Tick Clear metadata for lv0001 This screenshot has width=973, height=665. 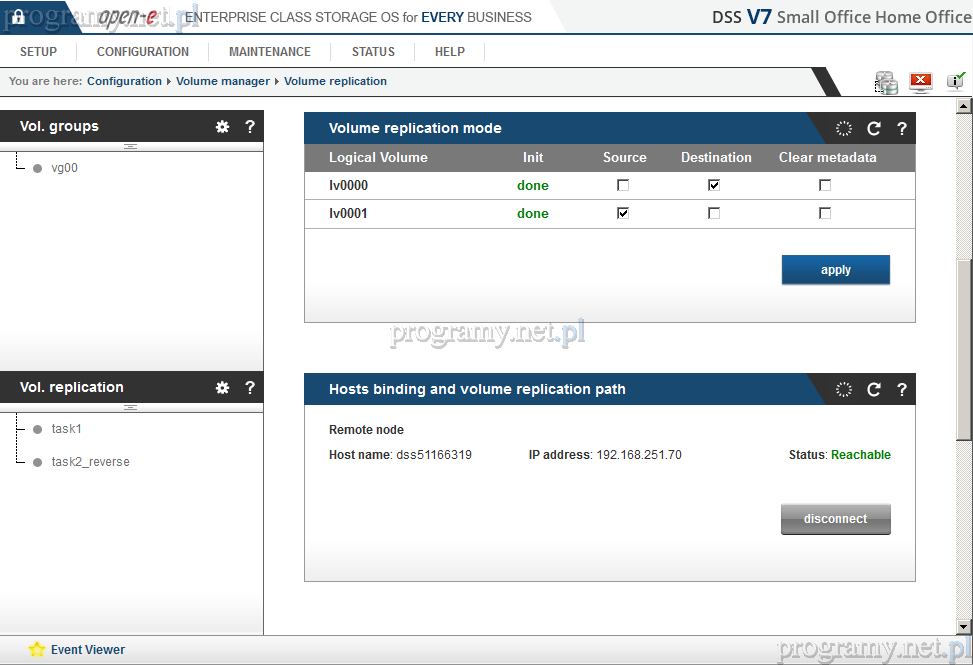pos(825,213)
